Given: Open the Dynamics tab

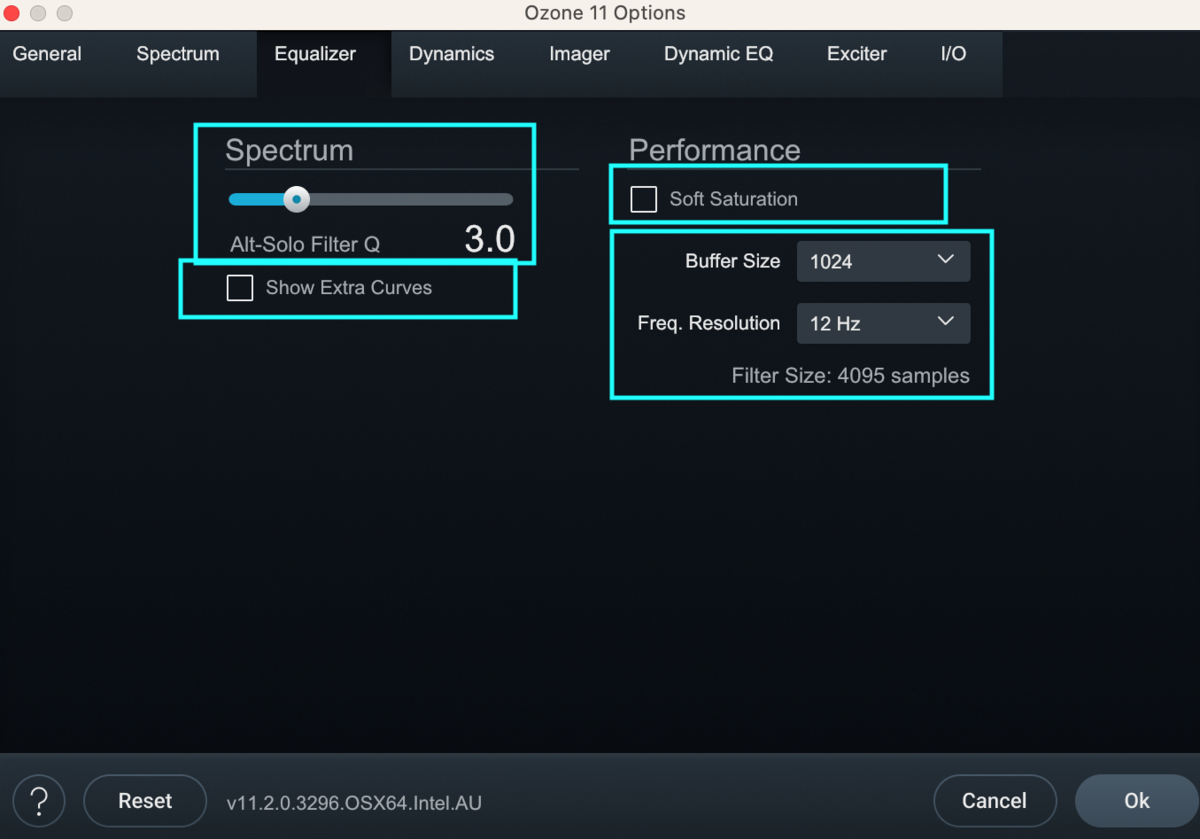Looking at the screenshot, I should click(451, 54).
